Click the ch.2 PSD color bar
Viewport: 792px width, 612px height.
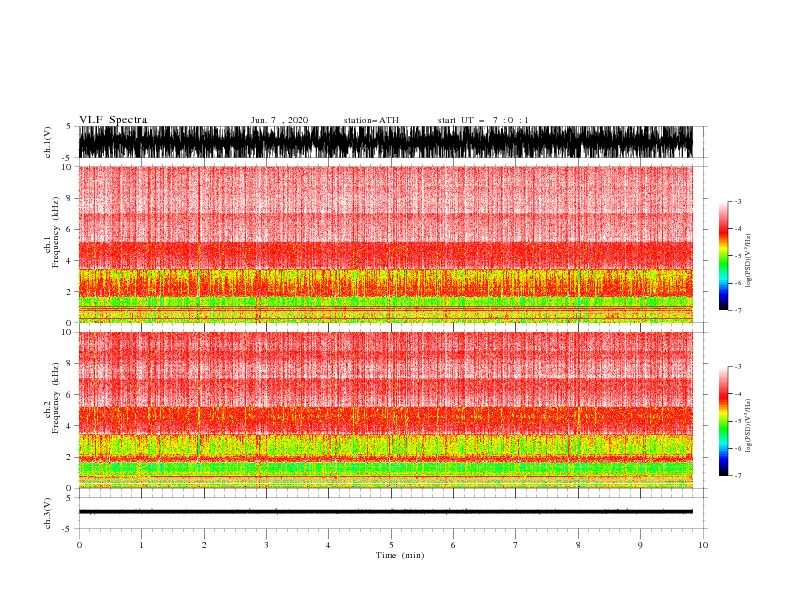click(723, 421)
